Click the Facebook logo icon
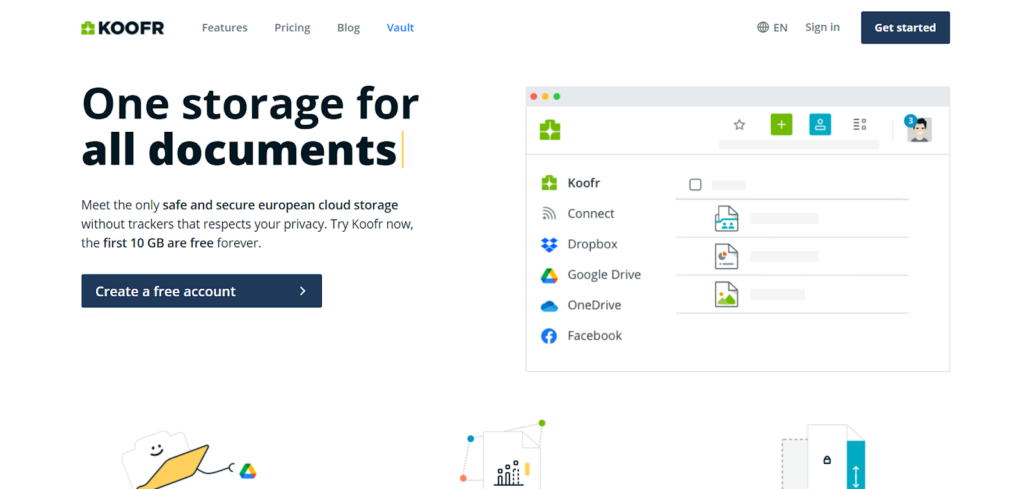The height and width of the screenshot is (489, 1024). (x=549, y=336)
